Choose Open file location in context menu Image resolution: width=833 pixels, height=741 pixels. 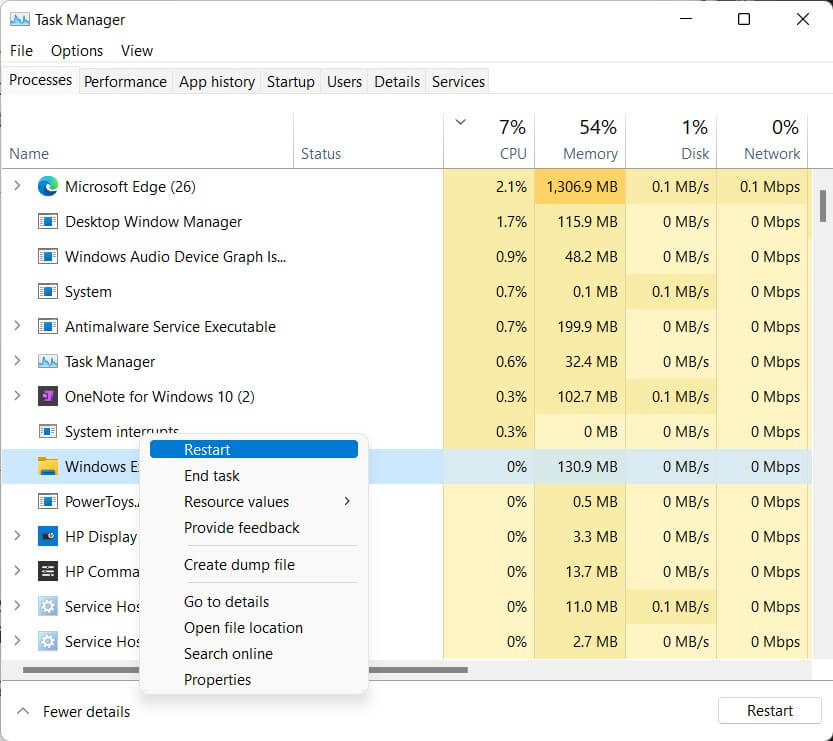point(254,627)
